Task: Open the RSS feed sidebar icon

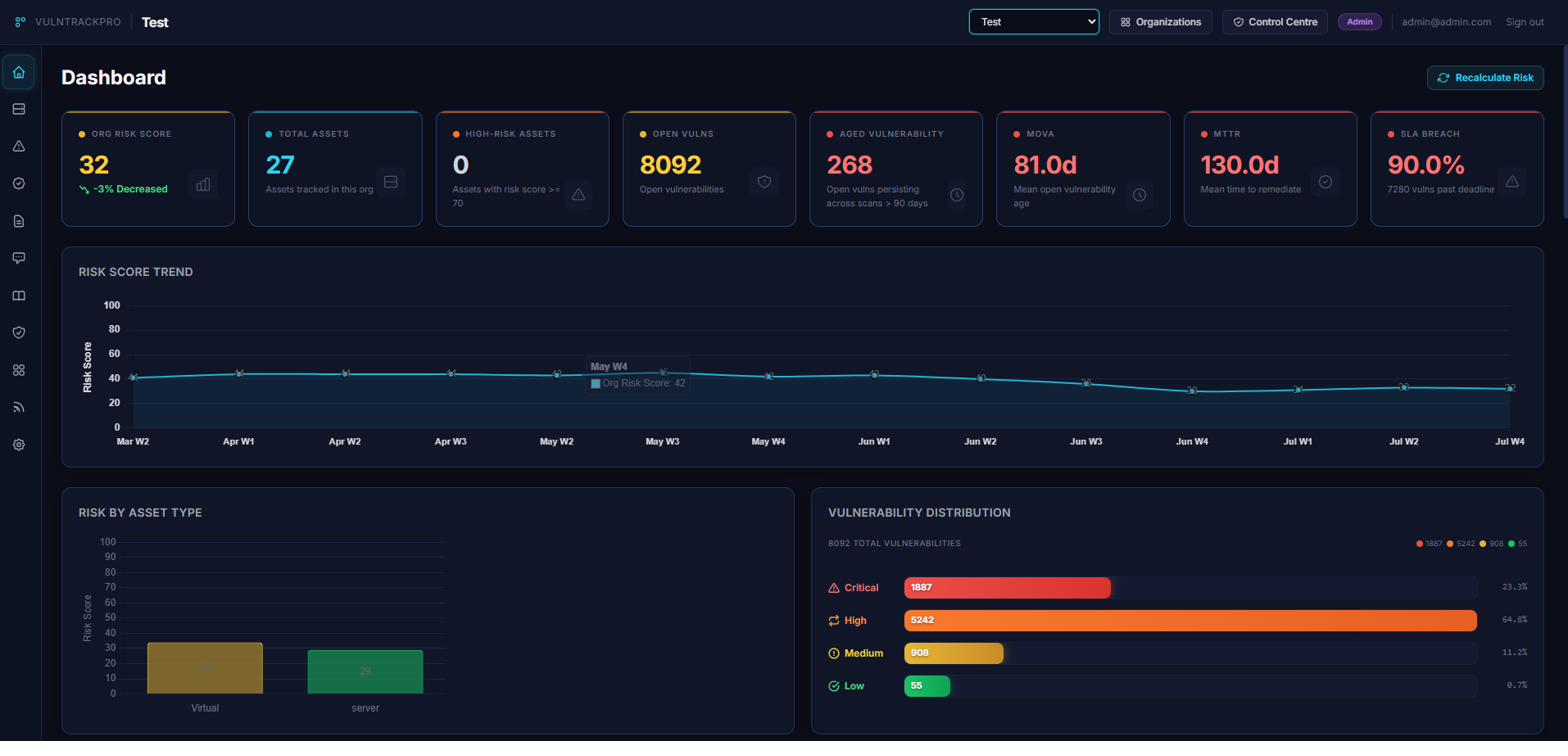Action: coord(18,407)
